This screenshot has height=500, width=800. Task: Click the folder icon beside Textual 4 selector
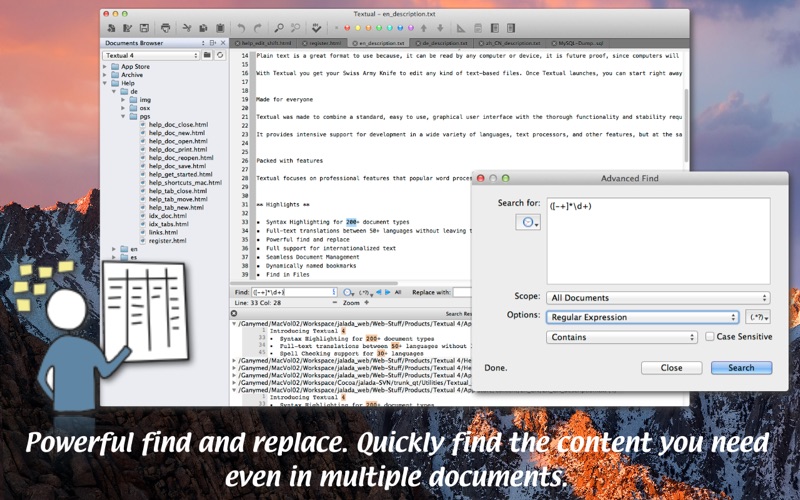(207, 55)
